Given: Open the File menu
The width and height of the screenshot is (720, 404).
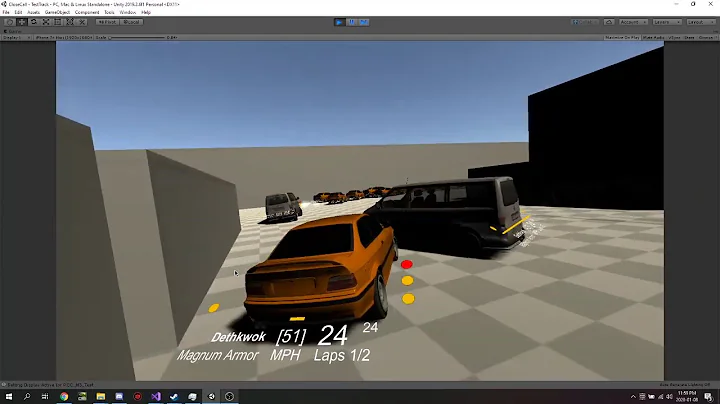Looking at the screenshot, I should tap(6, 12).
